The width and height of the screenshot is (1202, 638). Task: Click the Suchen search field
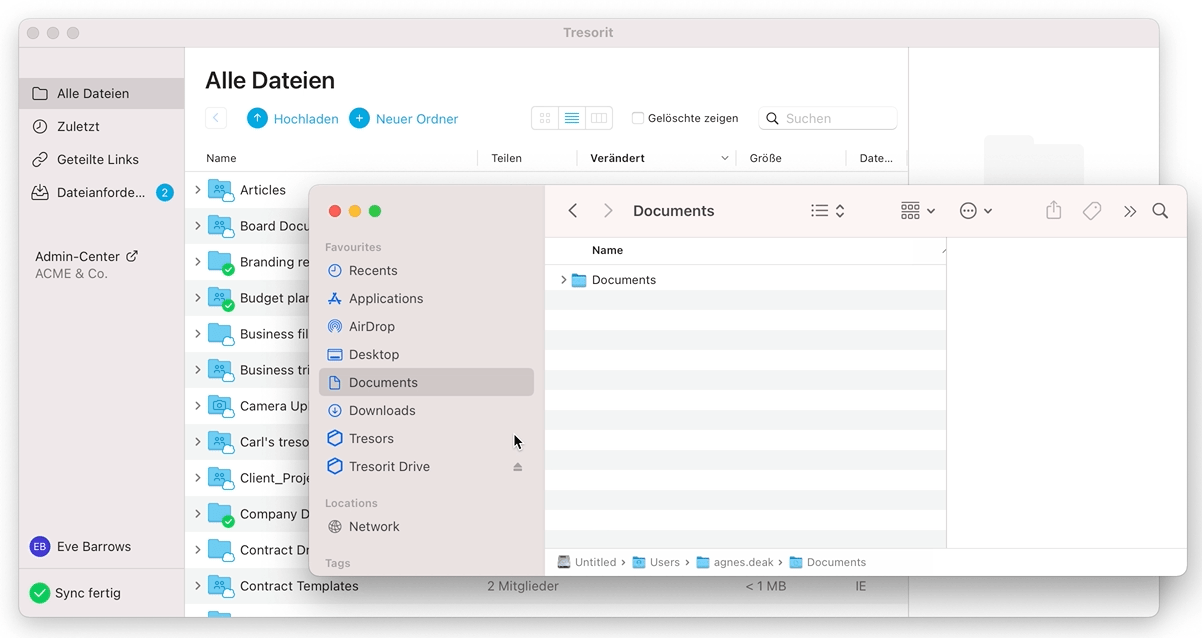coord(828,118)
